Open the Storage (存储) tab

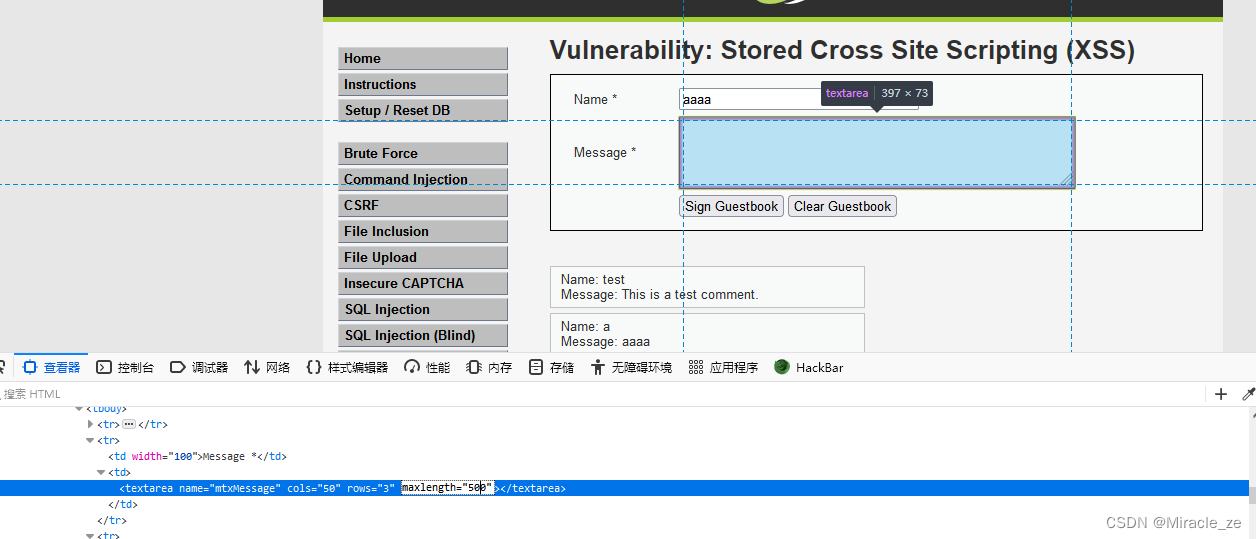(551, 367)
